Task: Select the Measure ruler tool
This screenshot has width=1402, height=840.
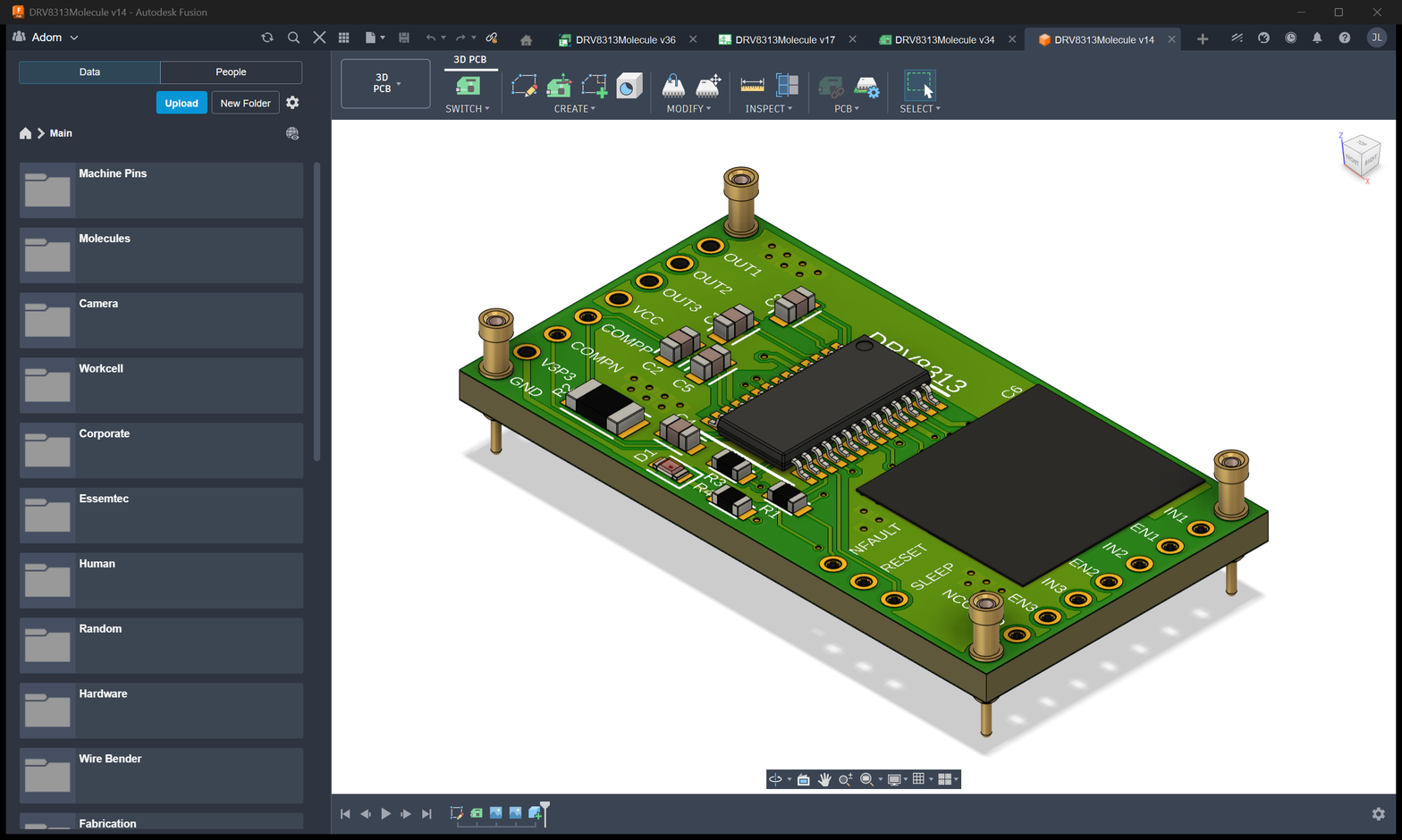Action: (x=753, y=86)
